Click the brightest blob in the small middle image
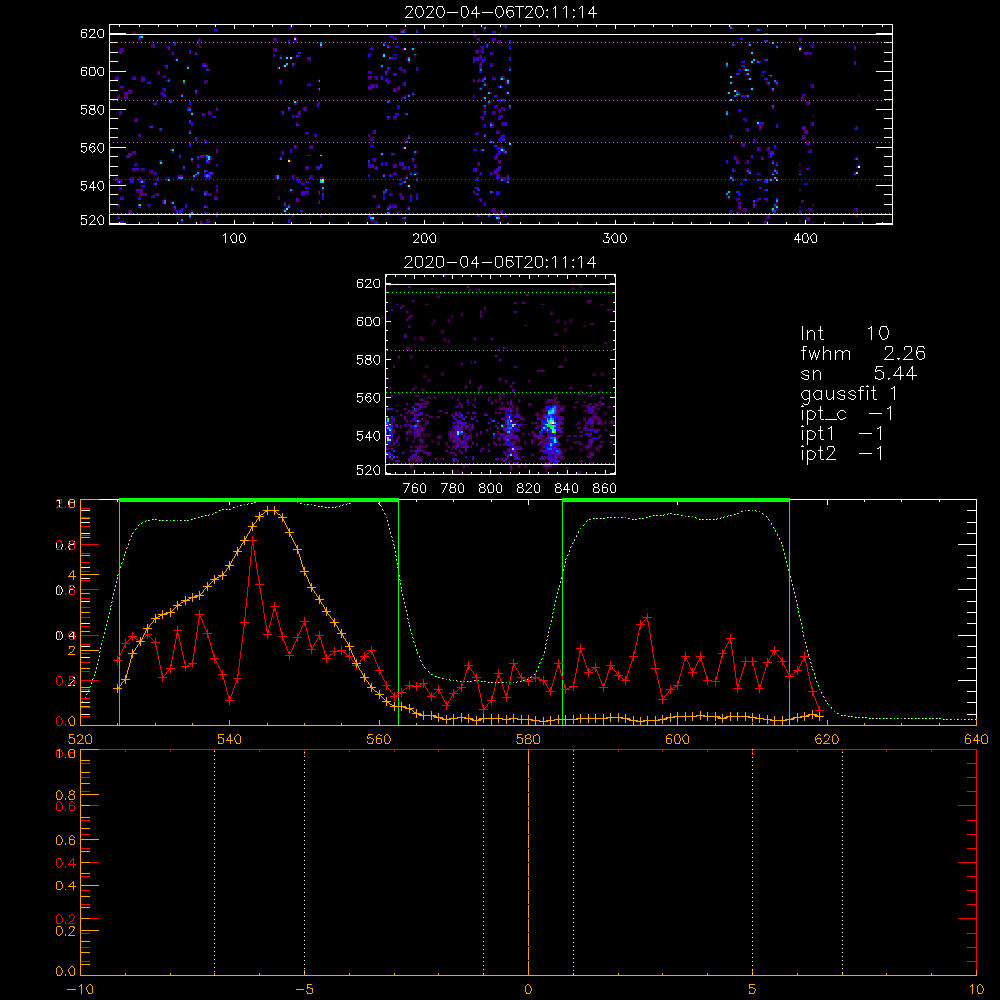The height and width of the screenshot is (1000, 1000). [x=551, y=424]
